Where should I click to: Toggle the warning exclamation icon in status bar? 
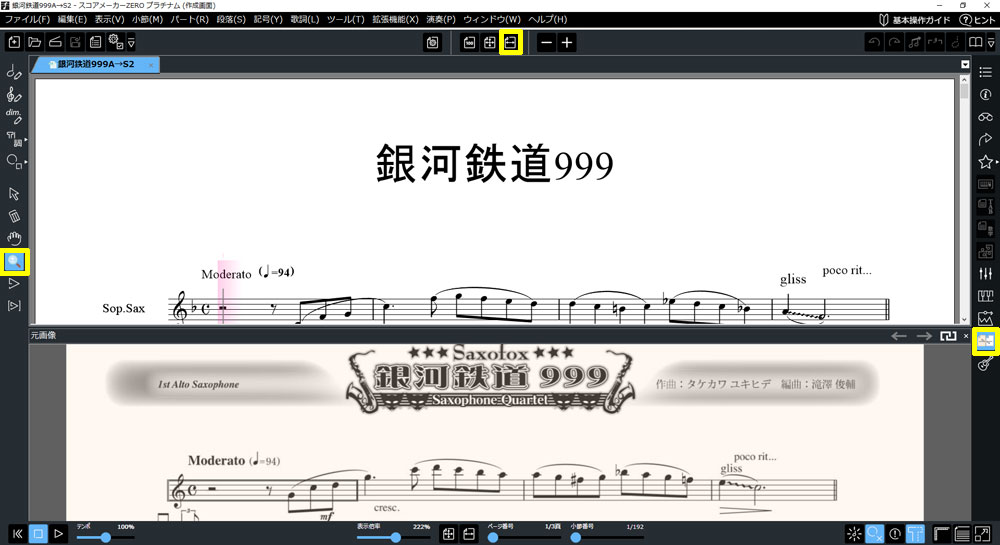(x=895, y=534)
